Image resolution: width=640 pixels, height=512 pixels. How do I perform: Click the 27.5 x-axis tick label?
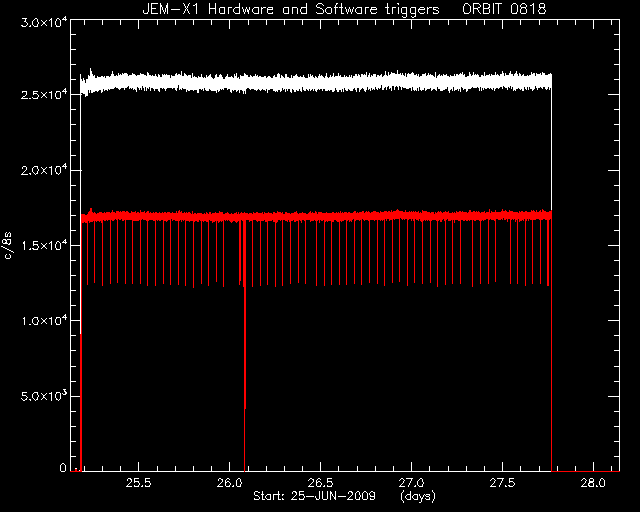pyautogui.click(x=502, y=483)
